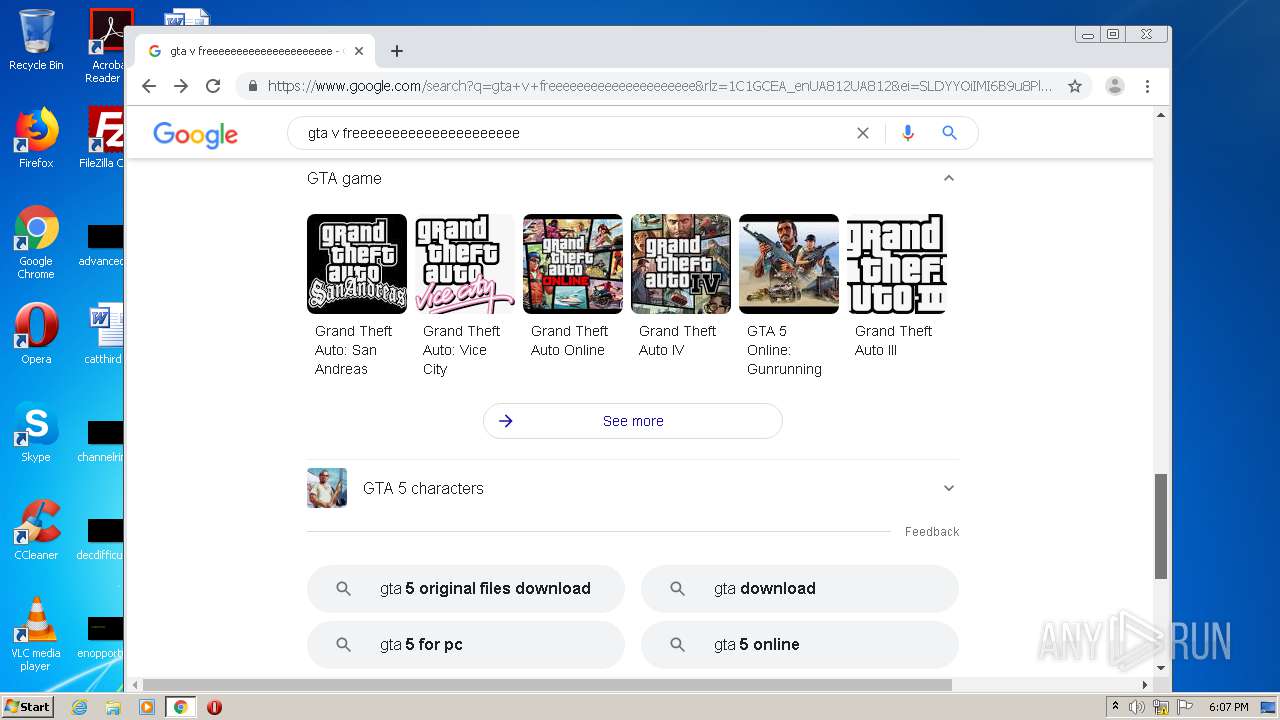Go back using the browser back arrow
1280x720 pixels.
[x=149, y=86]
